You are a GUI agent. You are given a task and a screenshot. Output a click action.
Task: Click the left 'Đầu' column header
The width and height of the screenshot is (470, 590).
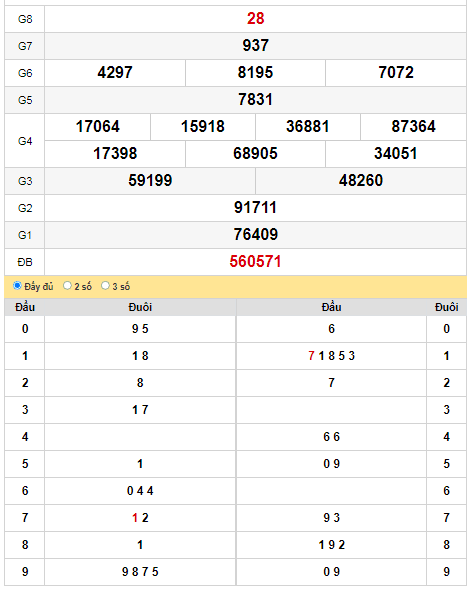(25, 307)
